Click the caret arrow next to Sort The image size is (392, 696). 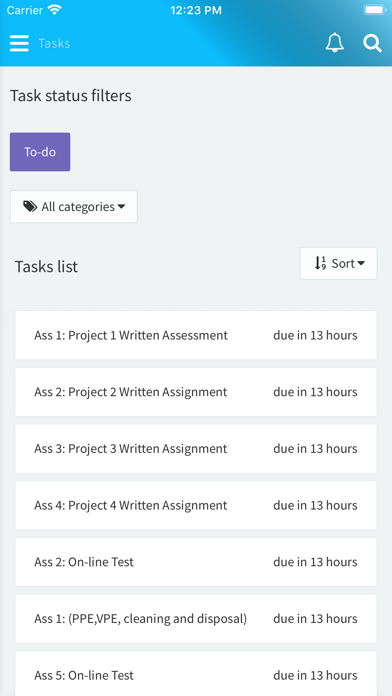click(x=361, y=264)
